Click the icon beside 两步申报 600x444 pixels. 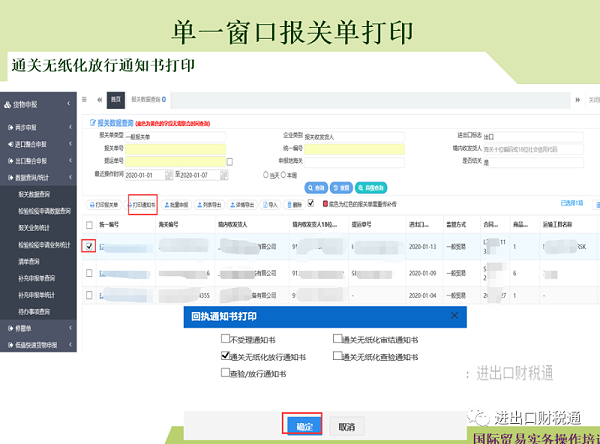[x=11, y=127]
